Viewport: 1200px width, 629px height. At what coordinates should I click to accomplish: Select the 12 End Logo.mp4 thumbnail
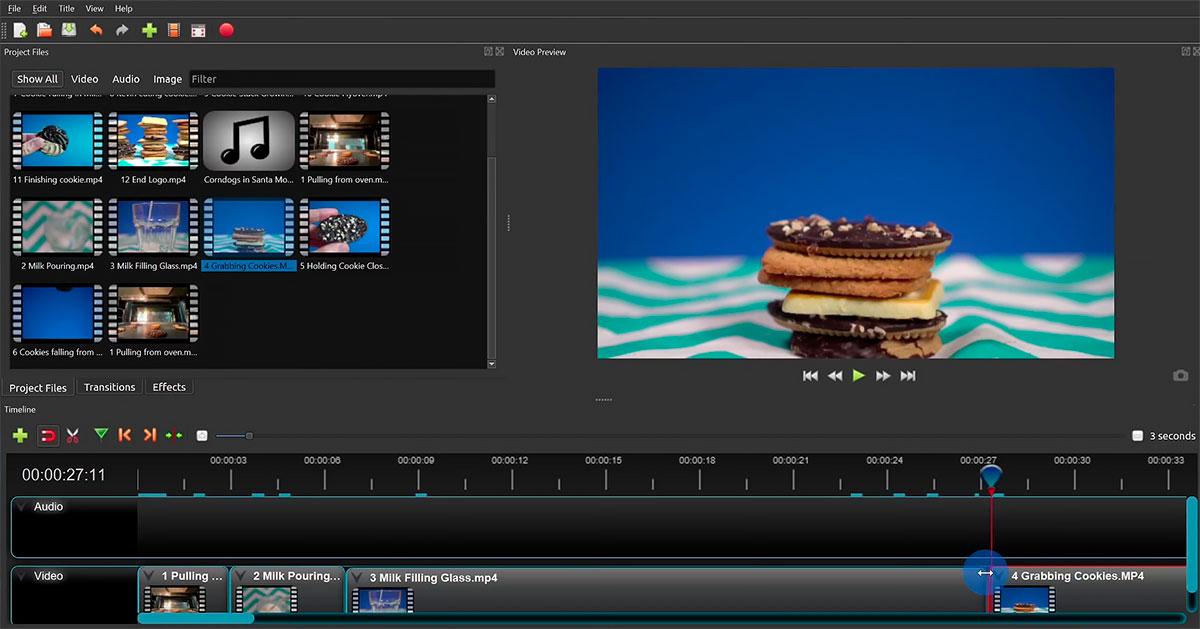(x=153, y=141)
